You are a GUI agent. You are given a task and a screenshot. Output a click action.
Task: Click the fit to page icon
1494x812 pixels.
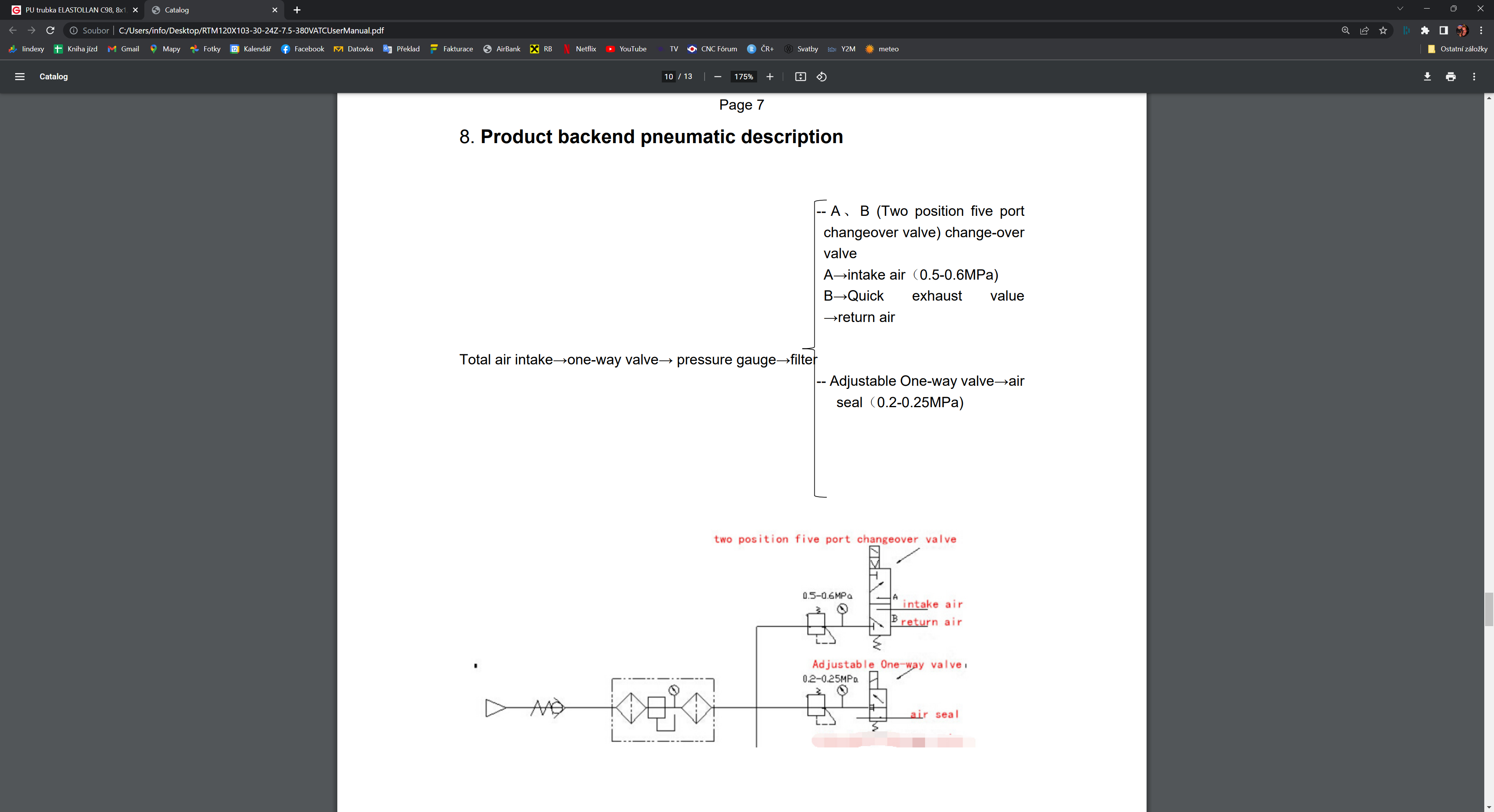pos(800,77)
